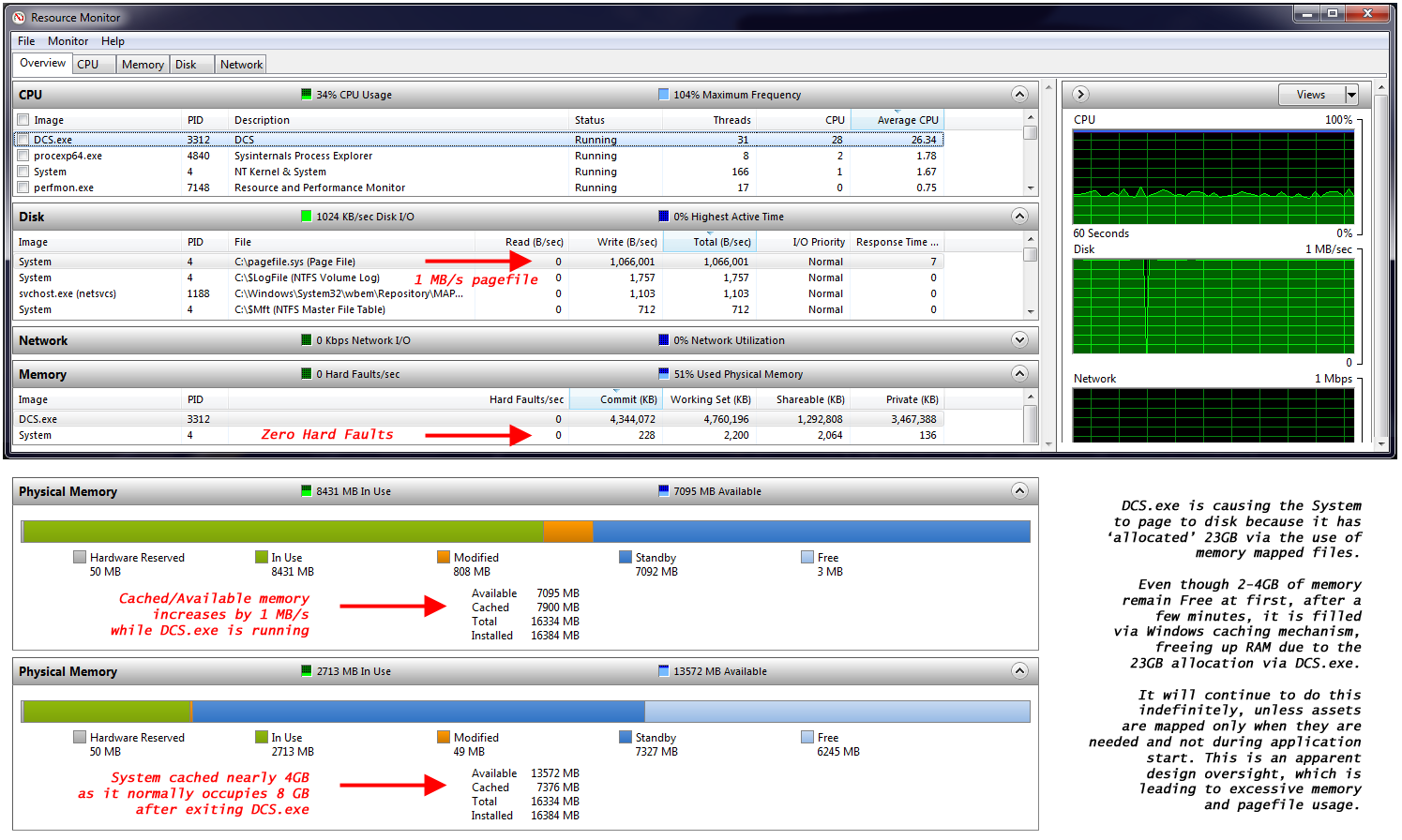Select the $LogFile NTFS Volume Log row

pos(479,277)
